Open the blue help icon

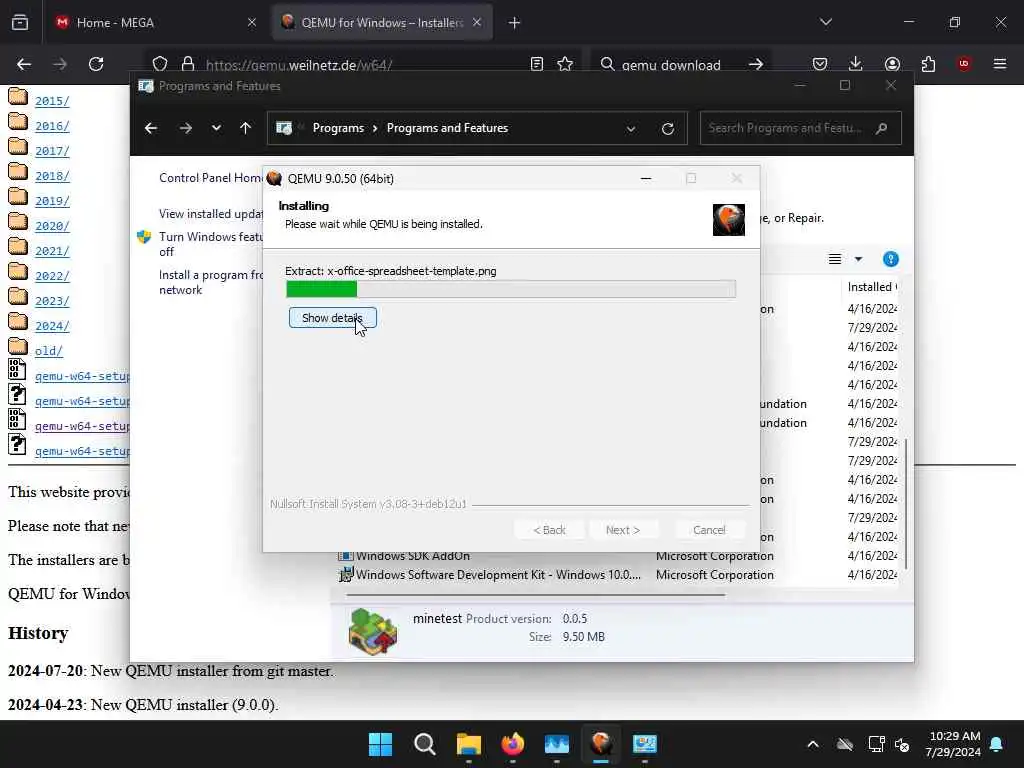pos(891,259)
